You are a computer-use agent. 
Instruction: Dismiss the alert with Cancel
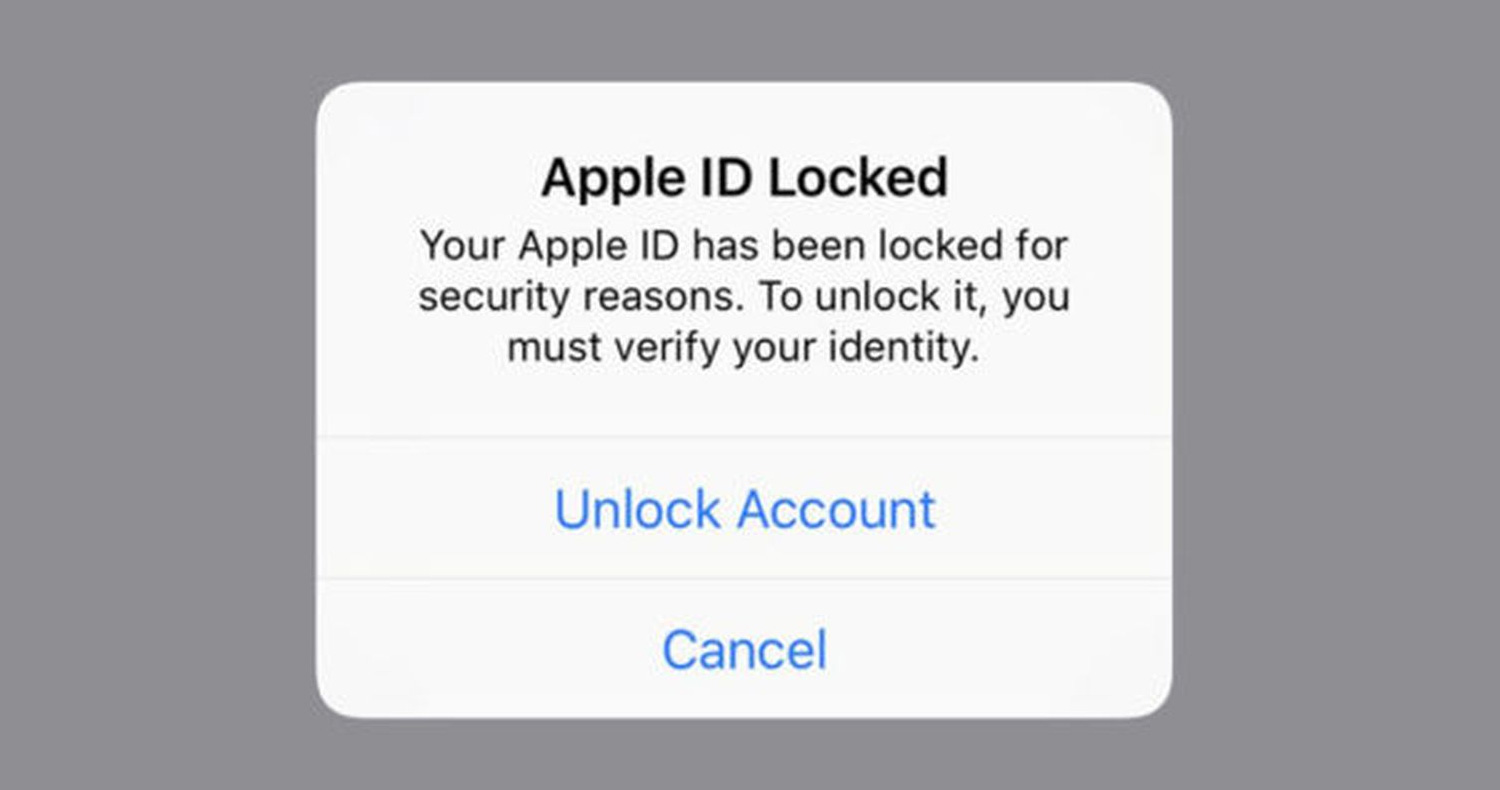[x=744, y=649]
